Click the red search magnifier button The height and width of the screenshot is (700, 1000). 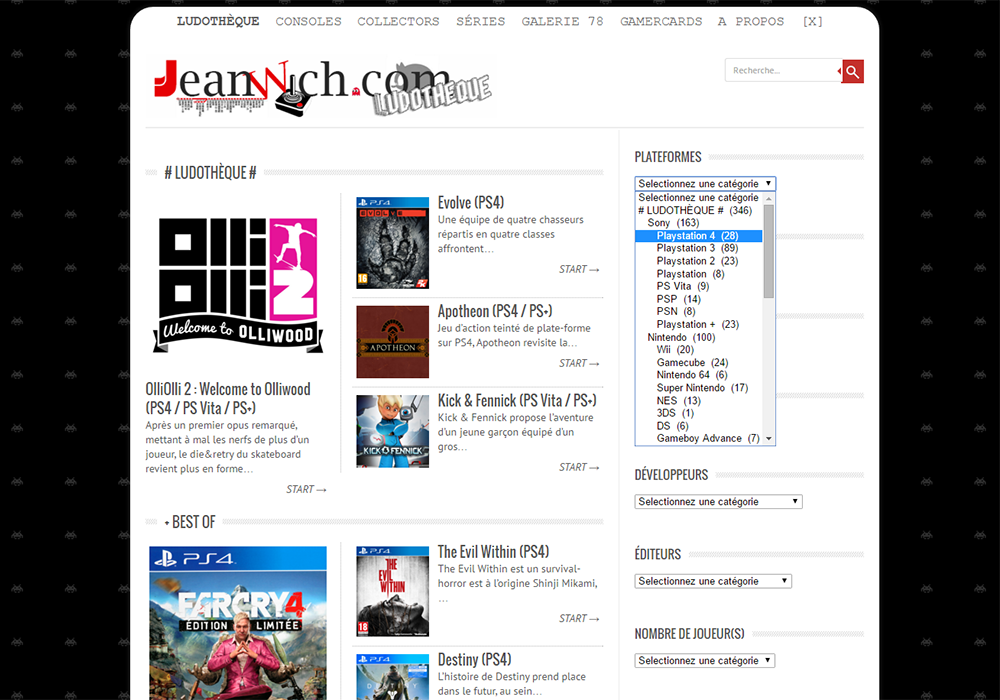click(852, 71)
